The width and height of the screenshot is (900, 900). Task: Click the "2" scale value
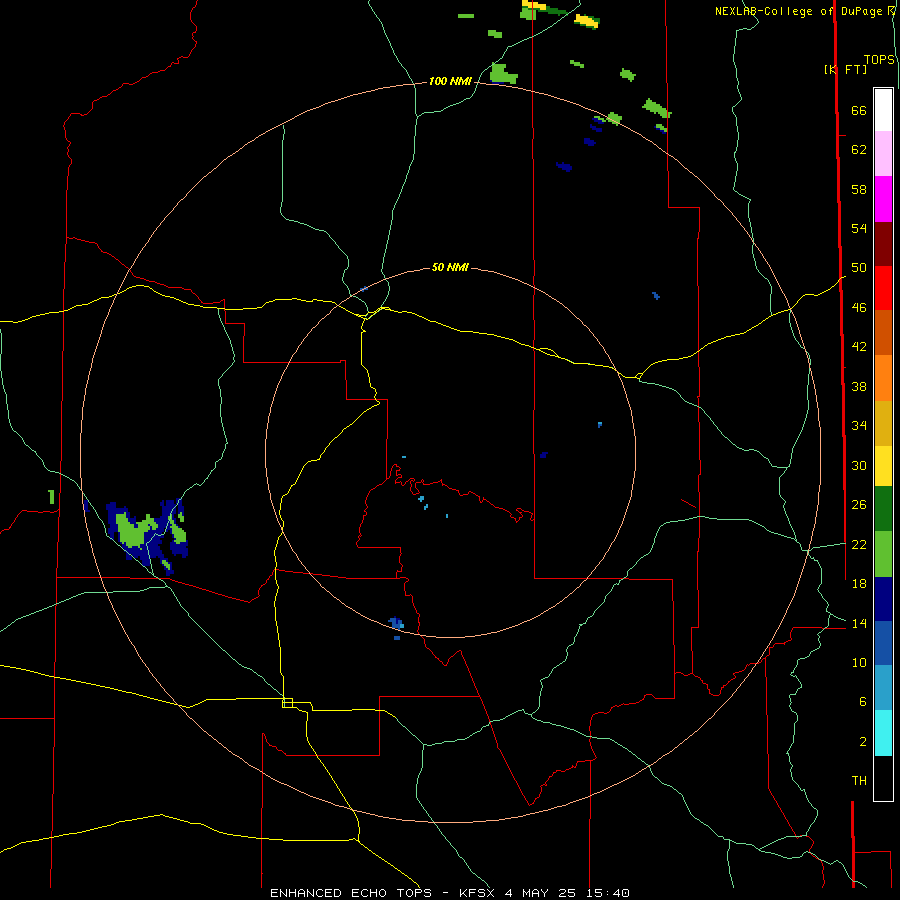click(x=862, y=742)
